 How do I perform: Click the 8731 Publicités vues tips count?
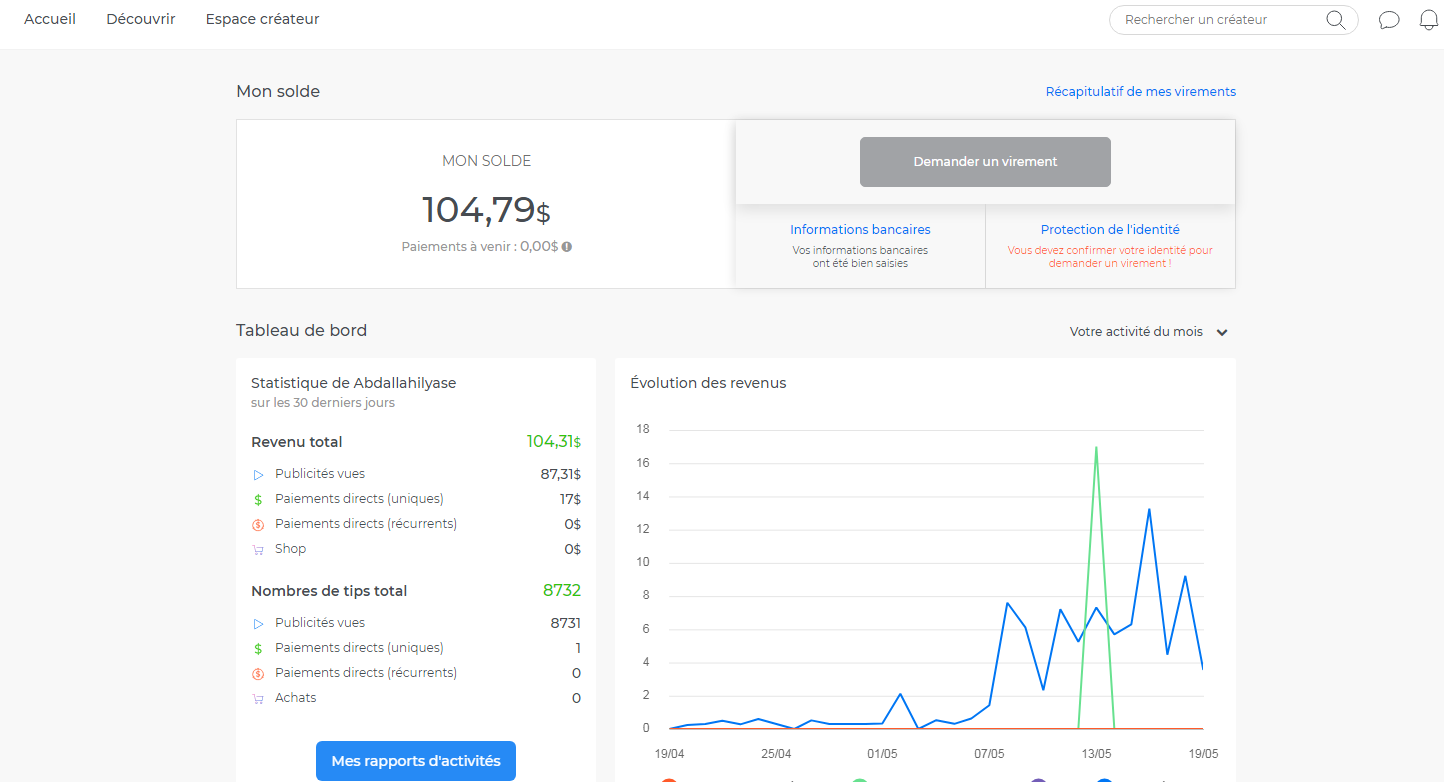coord(565,623)
